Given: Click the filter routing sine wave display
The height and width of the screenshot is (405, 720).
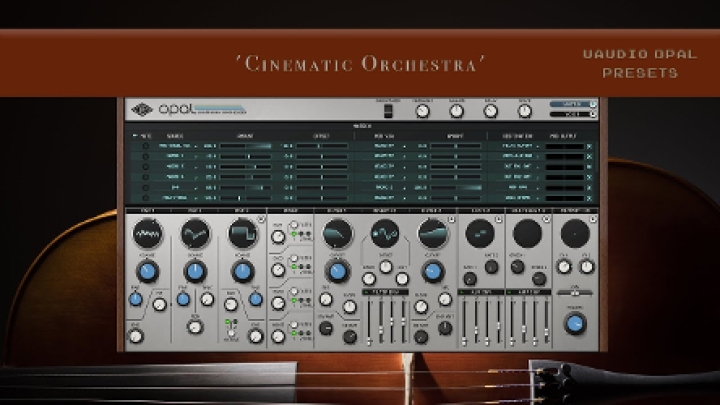Looking at the screenshot, I should point(385,233).
